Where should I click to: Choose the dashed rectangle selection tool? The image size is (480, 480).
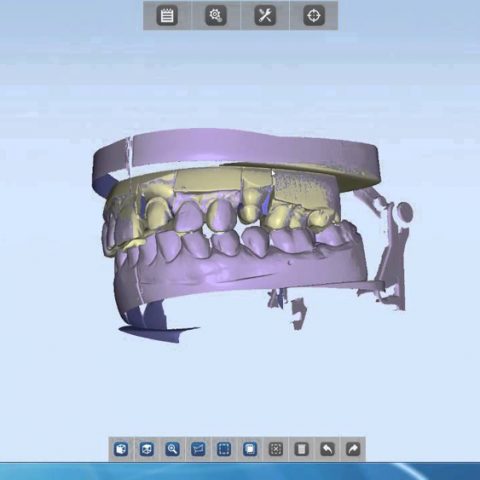pyautogui.click(x=224, y=449)
